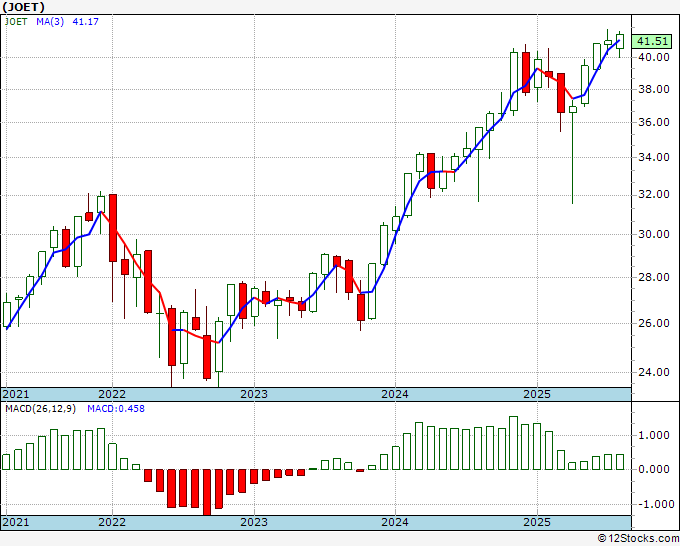Screen dimensions: 680x546
Task: Click the 24.00 price axis label
Action: tap(654, 372)
